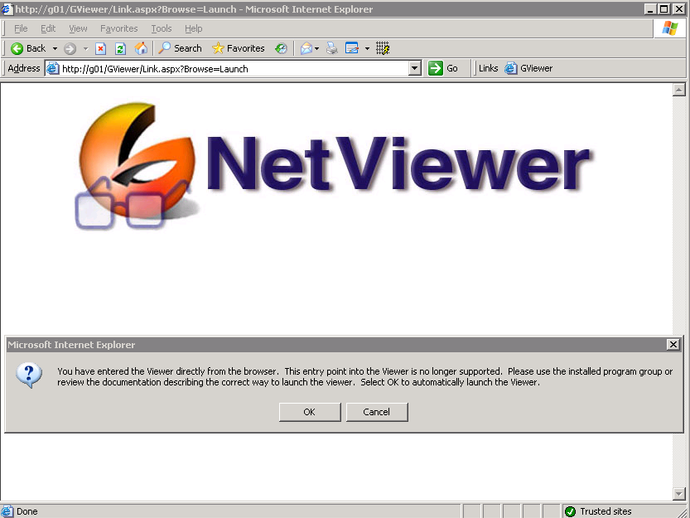The height and width of the screenshot is (518, 690).
Task: Open the Edit menu
Action: [48, 29]
